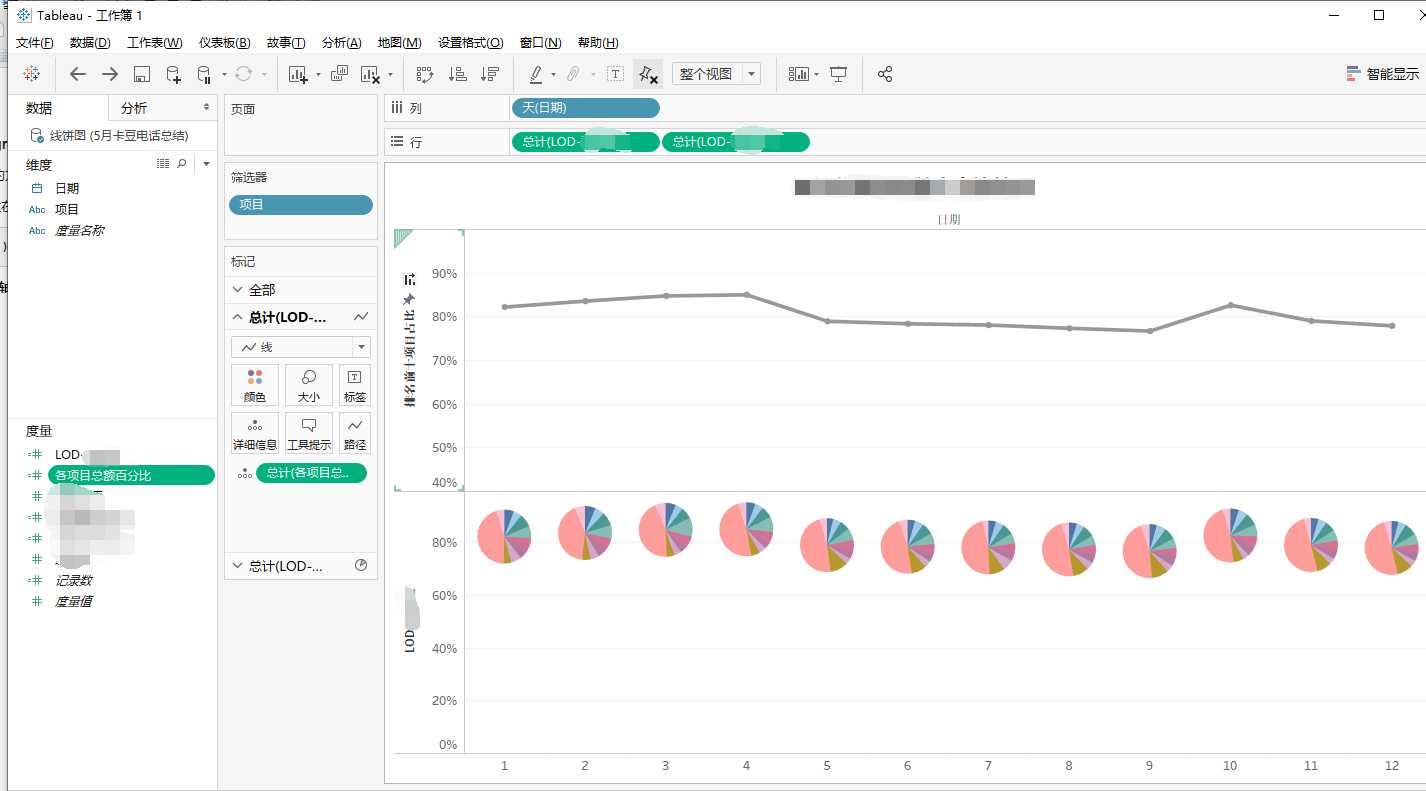Sort descending using toolbar icon
The height and width of the screenshot is (791, 1426).
coord(489,74)
